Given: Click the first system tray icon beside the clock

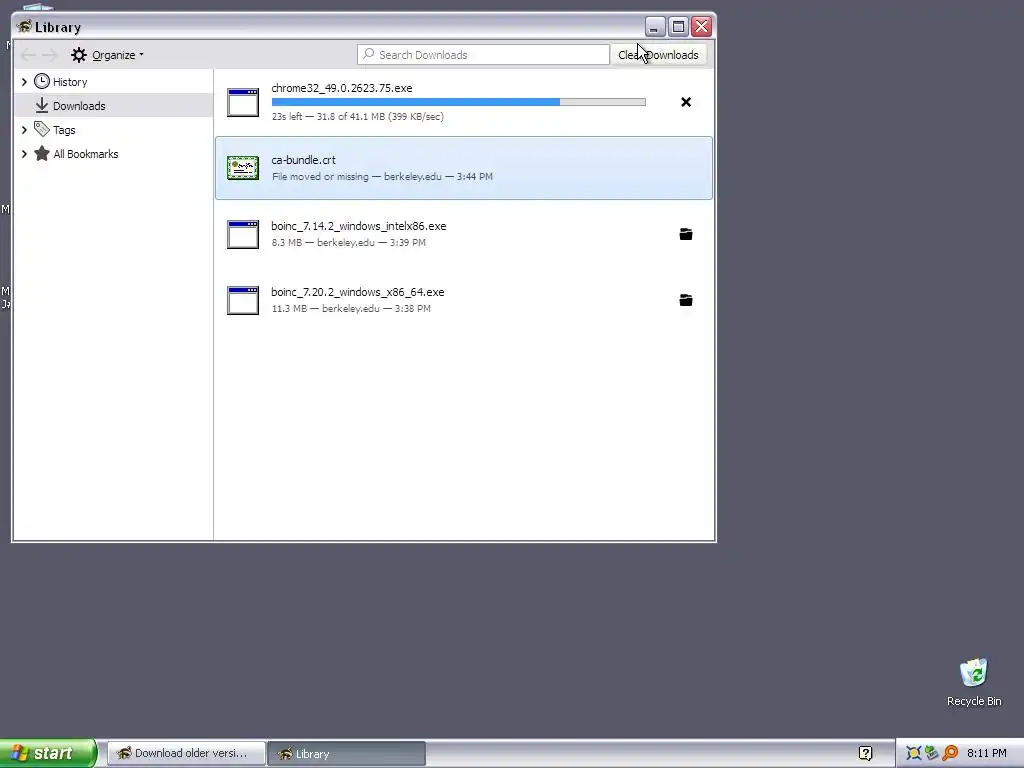Looking at the screenshot, I should pos(914,753).
